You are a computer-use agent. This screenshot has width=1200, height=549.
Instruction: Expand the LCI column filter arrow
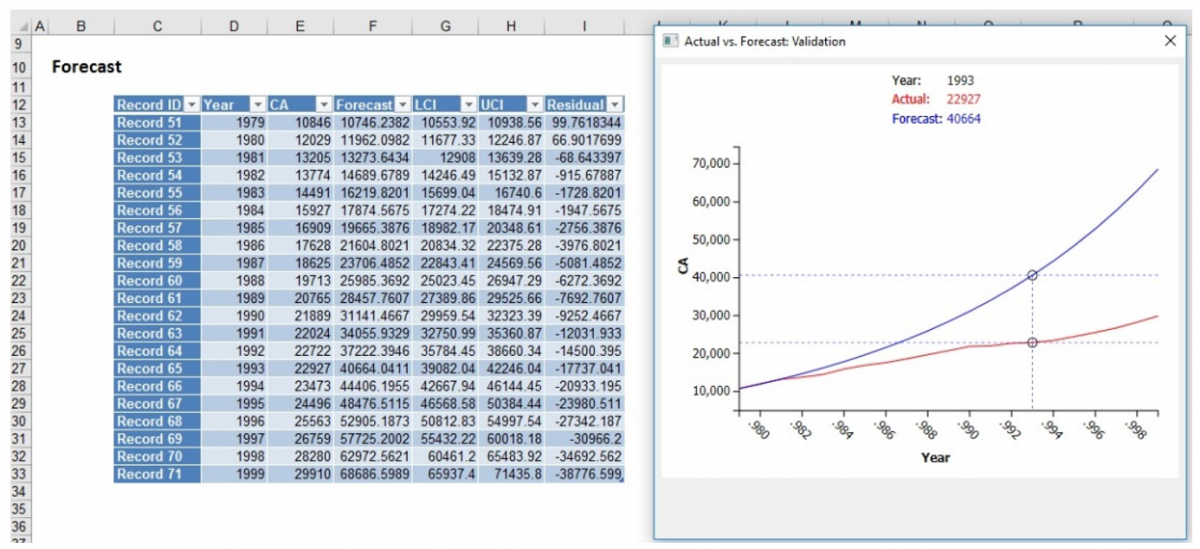(469, 105)
